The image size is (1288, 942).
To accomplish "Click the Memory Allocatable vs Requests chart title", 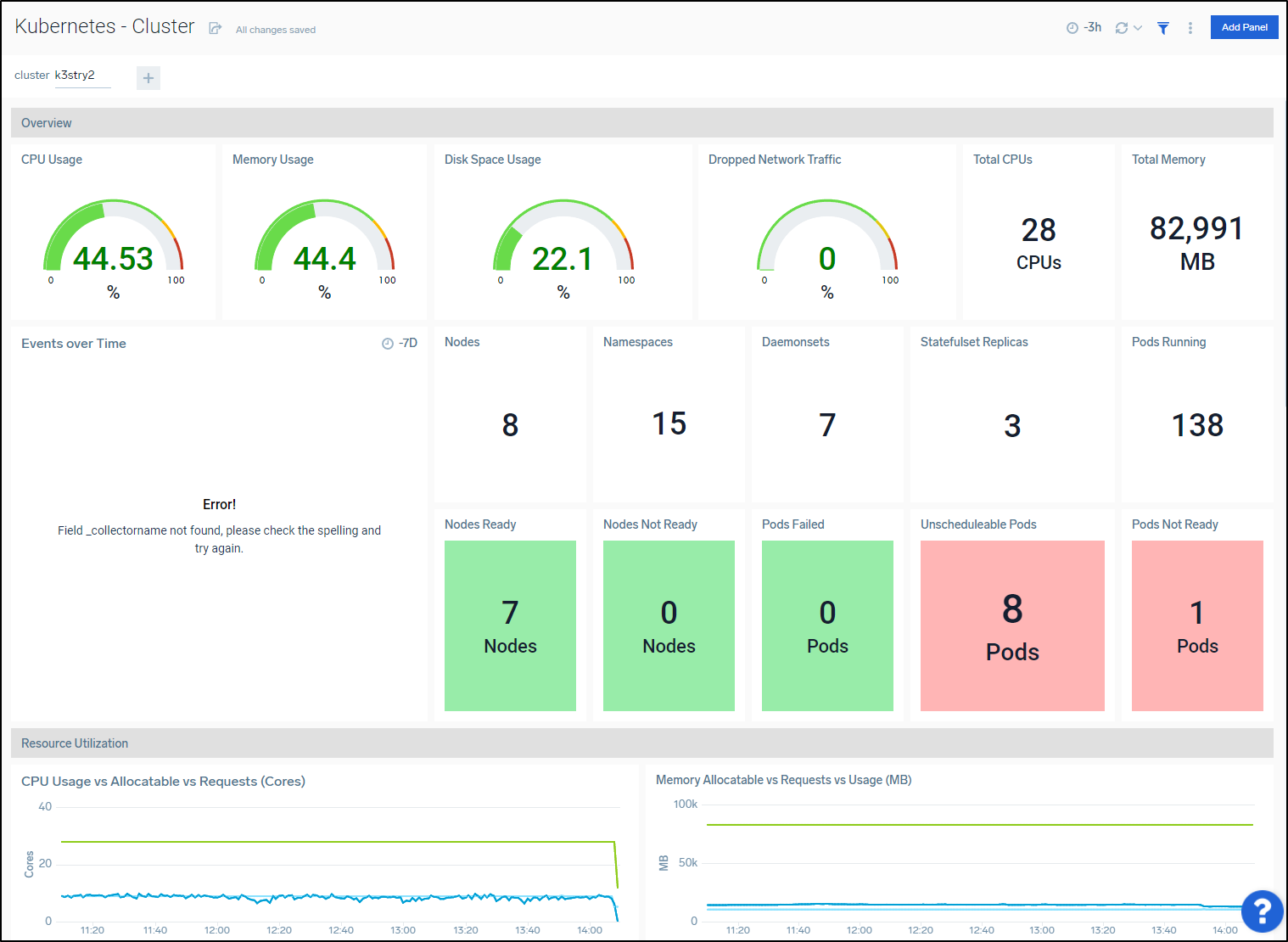I will 784,780.
